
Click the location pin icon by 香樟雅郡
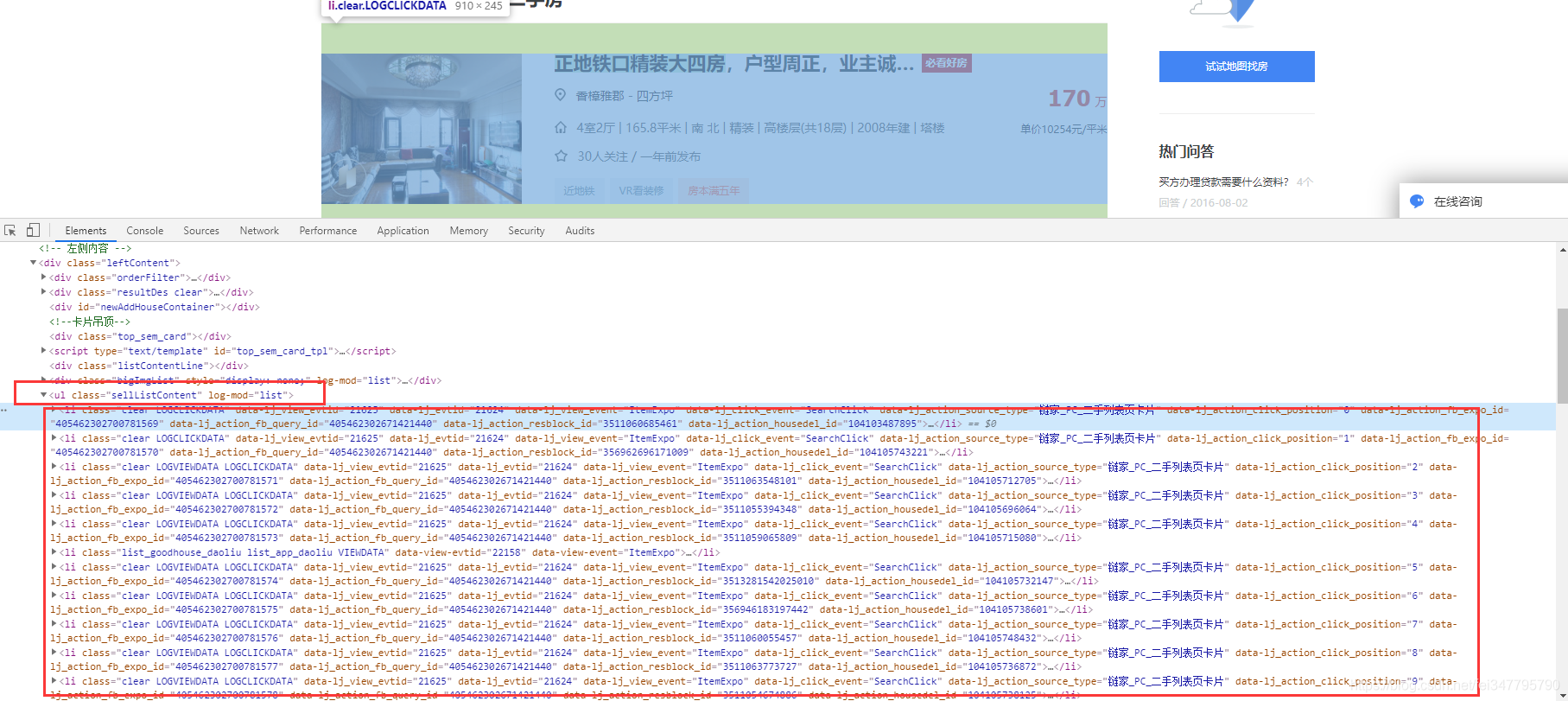click(560, 95)
